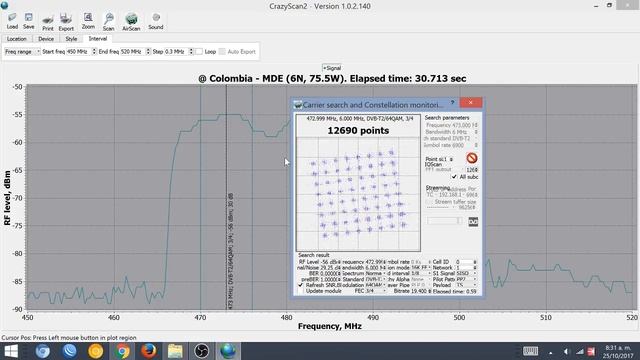
Task: Click the Cell ID spinner arrows
Action: tap(475, 262)
